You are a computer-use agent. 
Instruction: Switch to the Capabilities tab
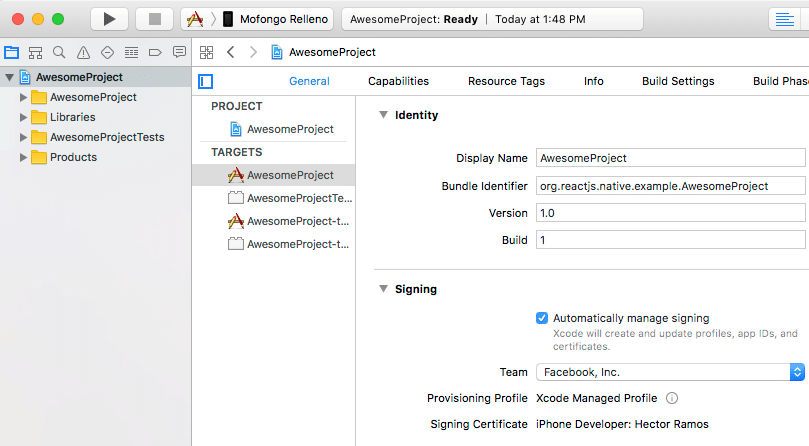398,81
